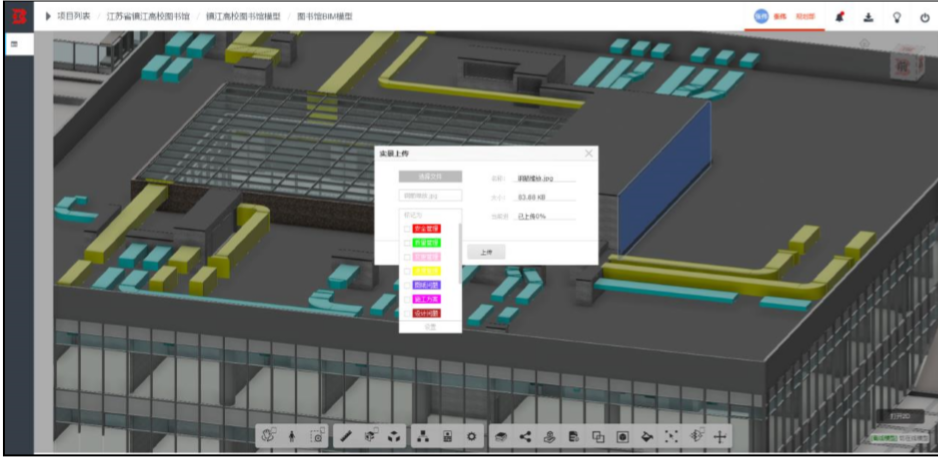The image size is (938, 458).
Task: Click the exploded model cube icon
Action: coord(394,436)
